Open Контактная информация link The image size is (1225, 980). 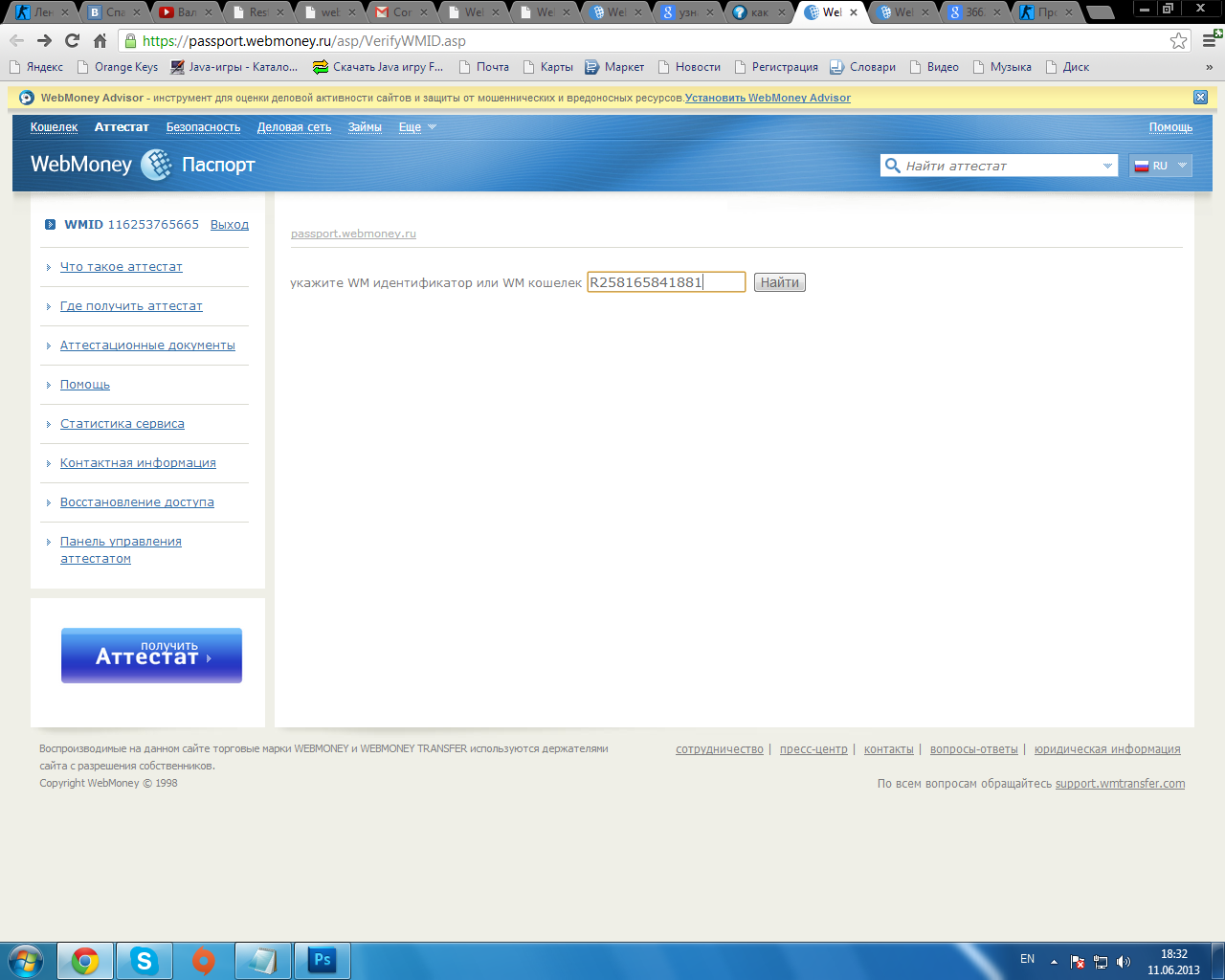[138, 463]
